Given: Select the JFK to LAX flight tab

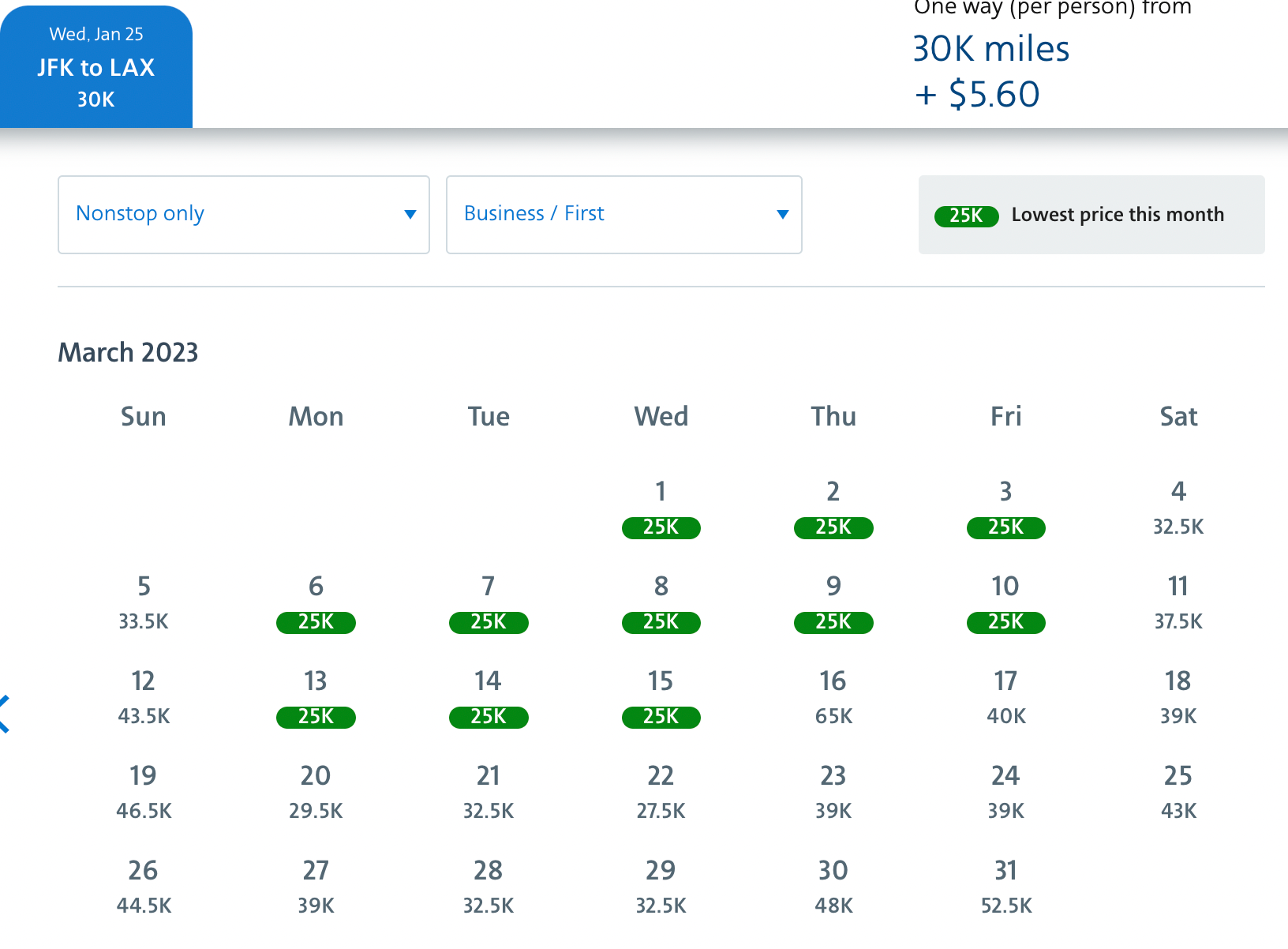Looking at the screenshot, I should [96, 67].
